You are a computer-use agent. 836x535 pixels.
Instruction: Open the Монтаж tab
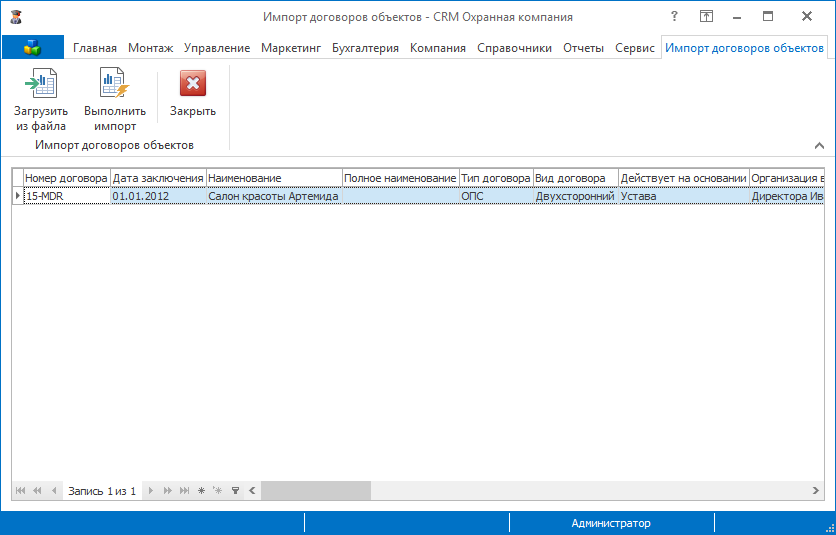(150, 48)
